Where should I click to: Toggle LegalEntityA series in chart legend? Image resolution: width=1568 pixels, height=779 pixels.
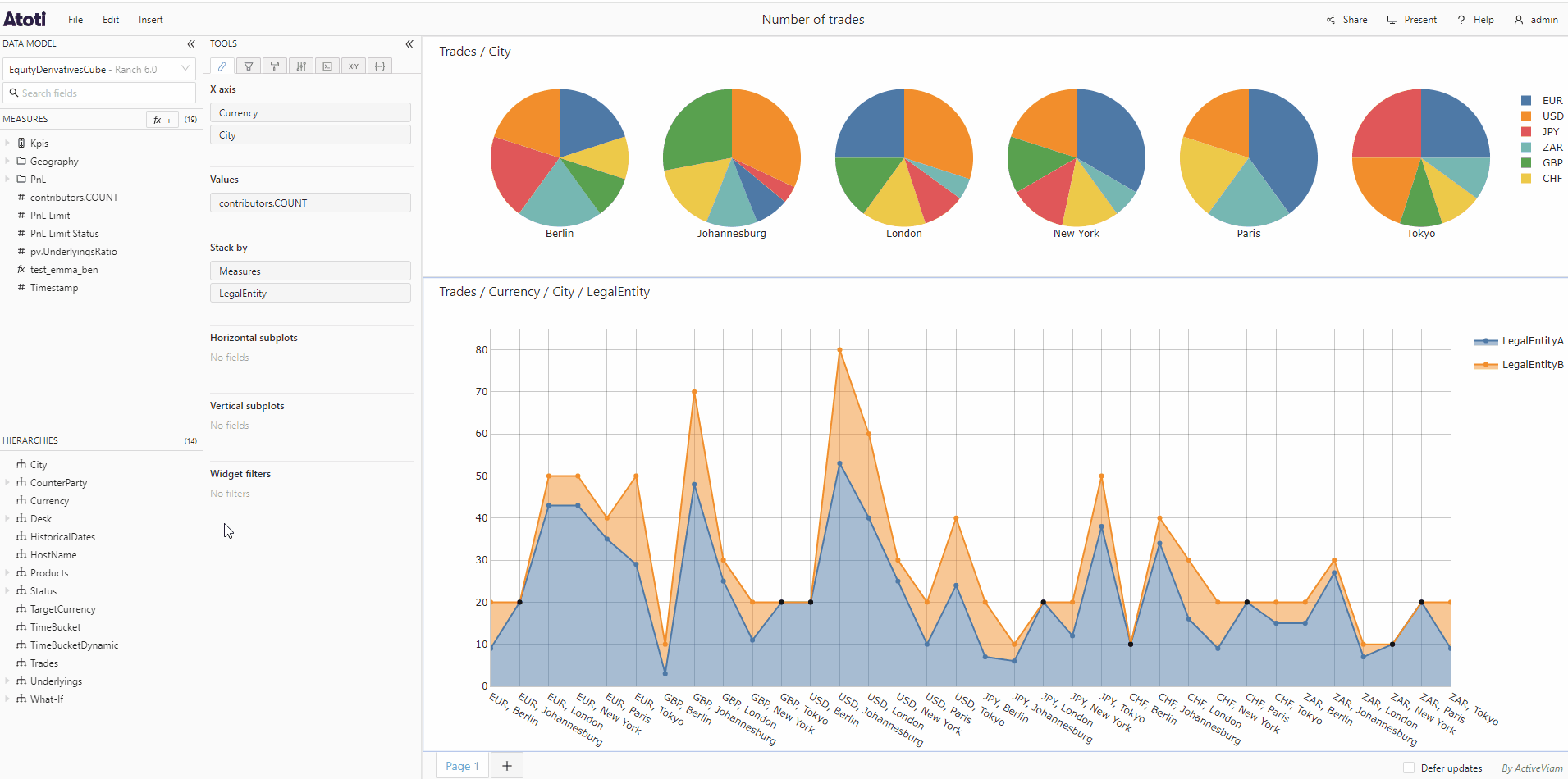(x=1518, y=341)
